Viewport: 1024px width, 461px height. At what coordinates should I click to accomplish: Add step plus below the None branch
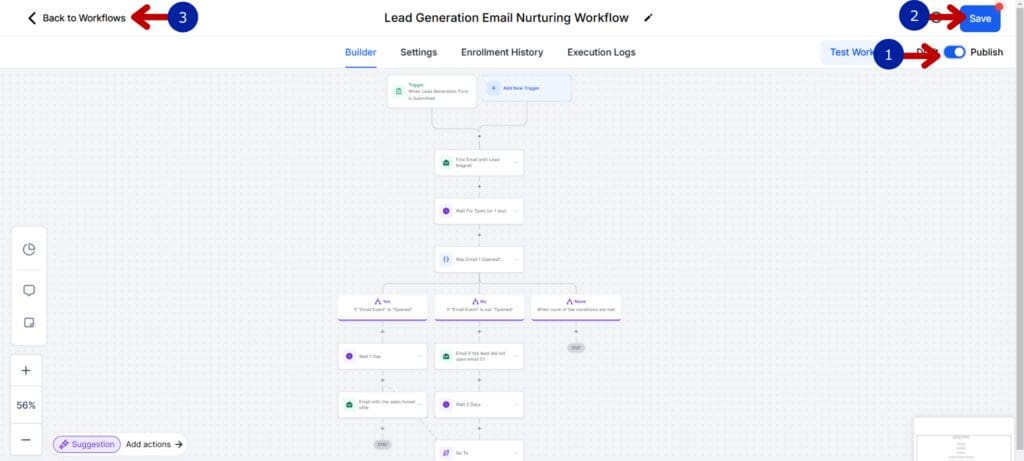pyautogui.click(x=576, y=332)
